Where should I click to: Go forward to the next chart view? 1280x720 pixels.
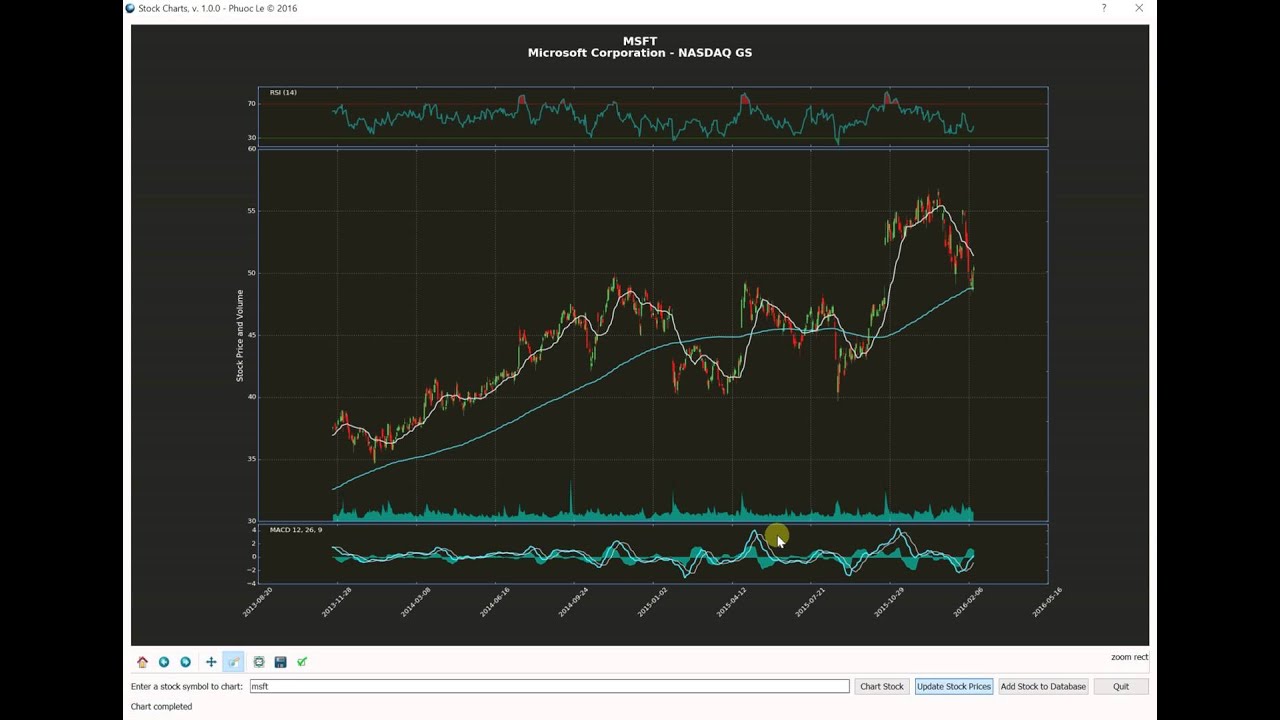click(185, 662)
